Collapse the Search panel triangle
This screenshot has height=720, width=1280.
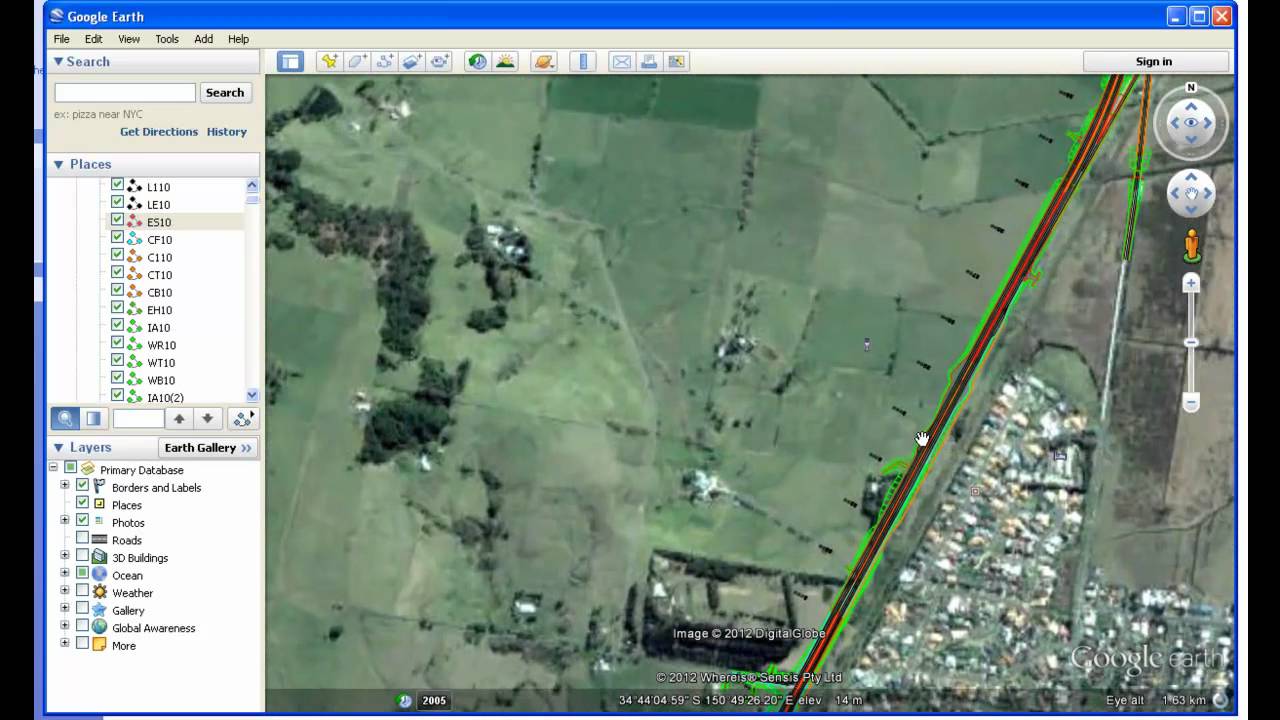coord(59,62)
